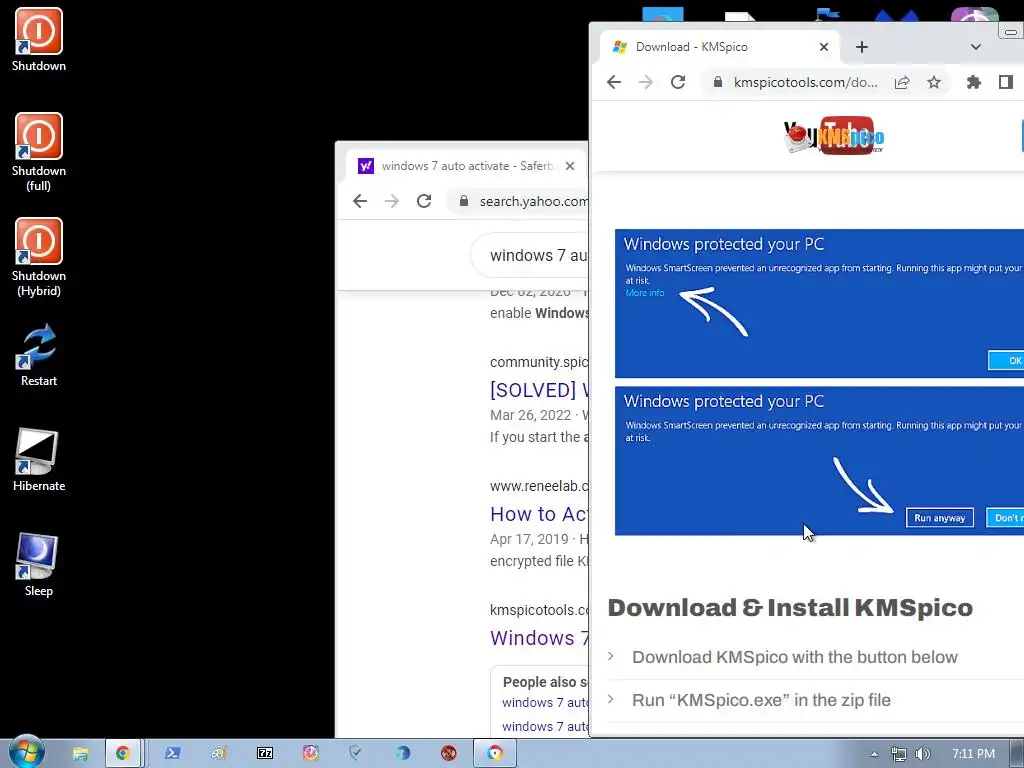Click the second windows 7 auto suggestion
The image size is (1024, 768).
(x=545, y=726)
